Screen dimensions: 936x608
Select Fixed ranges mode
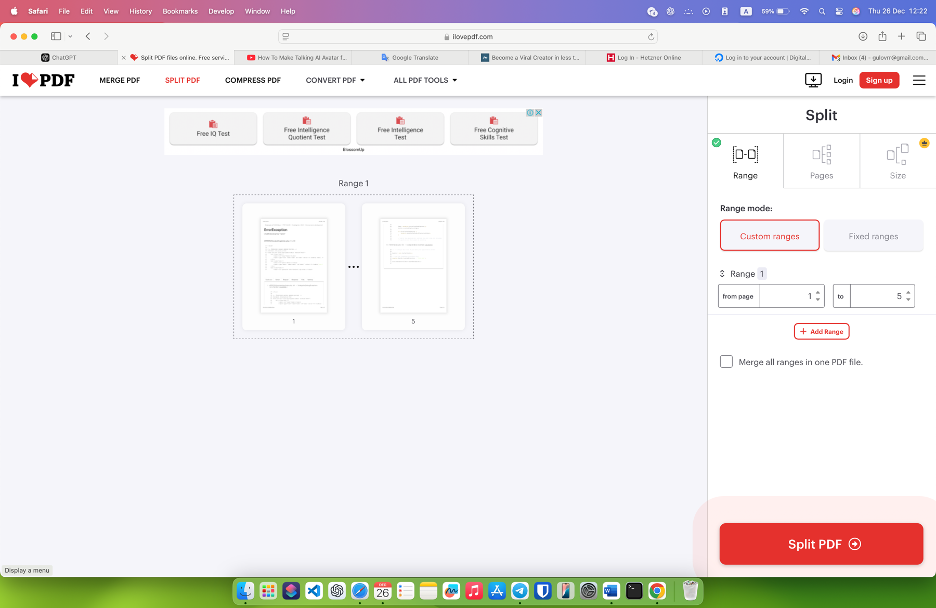pyautogui.click(x=873, y=236)
